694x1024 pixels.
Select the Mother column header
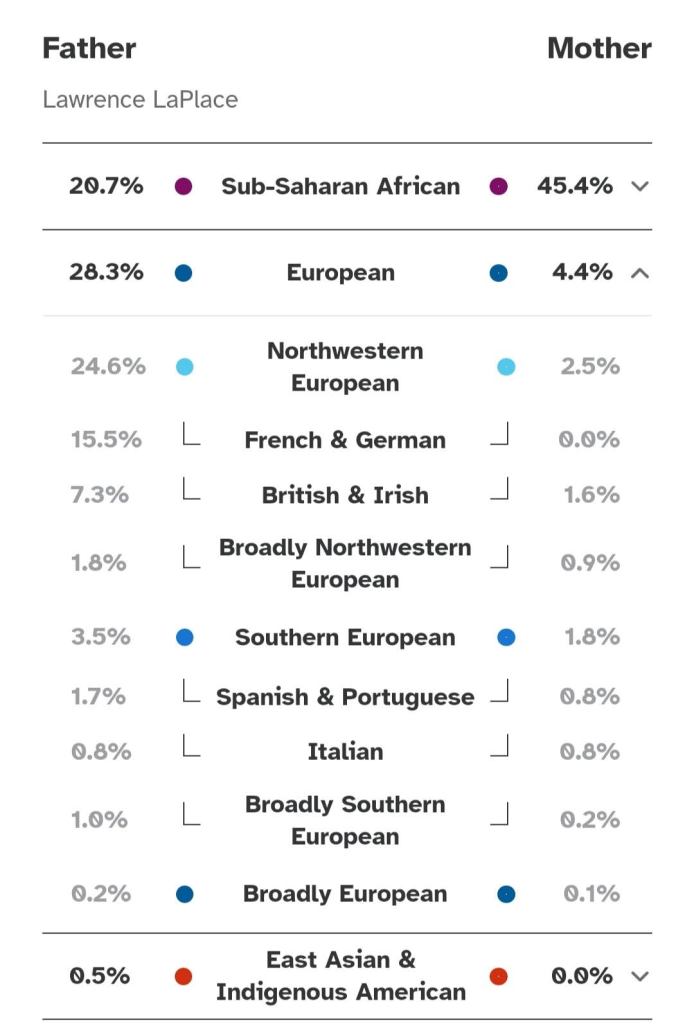click(x=599, y=48)
